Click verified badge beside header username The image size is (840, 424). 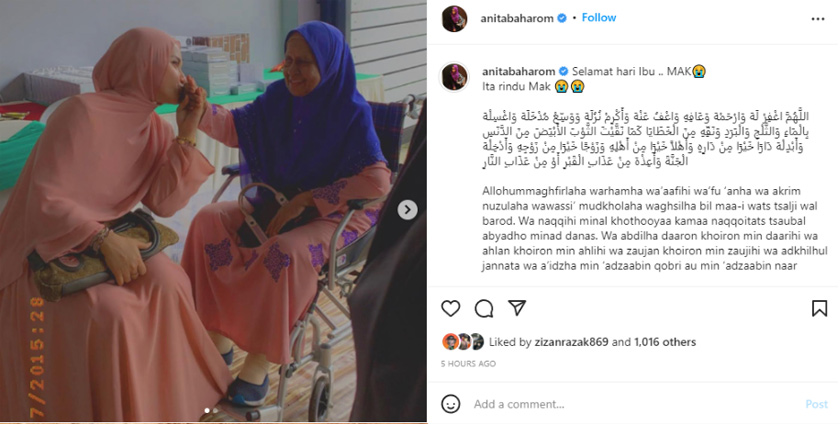(x=562, y=18)
